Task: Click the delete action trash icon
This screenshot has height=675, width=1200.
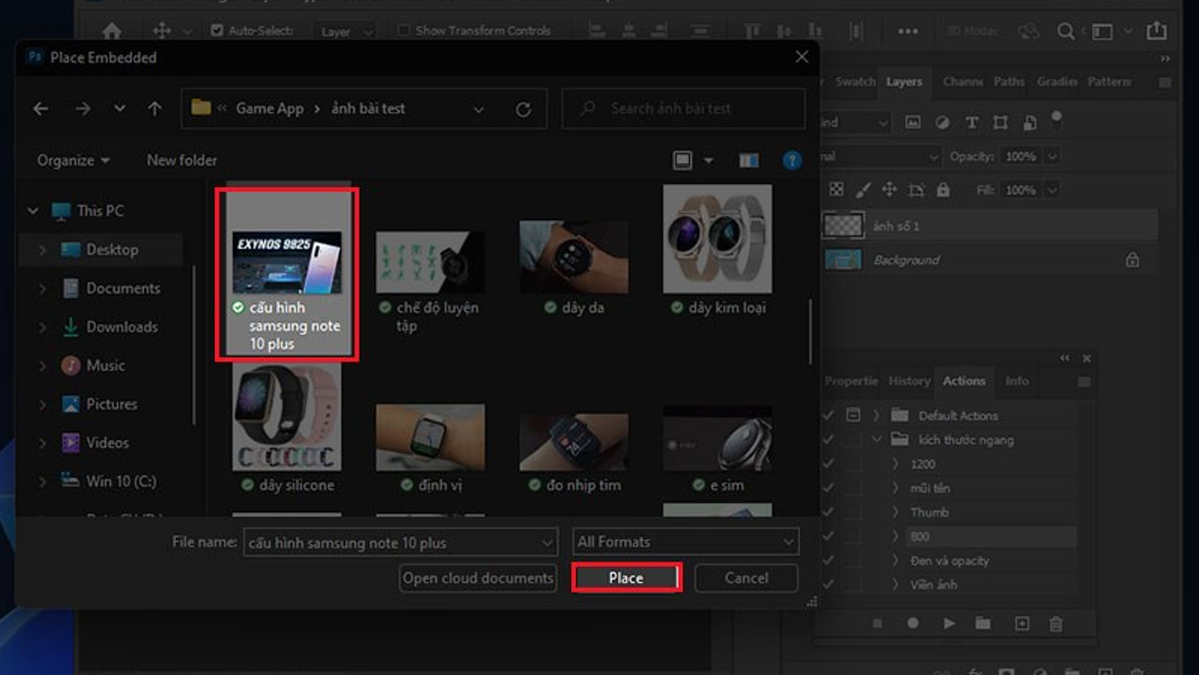Action: [x=1056, y=623]
